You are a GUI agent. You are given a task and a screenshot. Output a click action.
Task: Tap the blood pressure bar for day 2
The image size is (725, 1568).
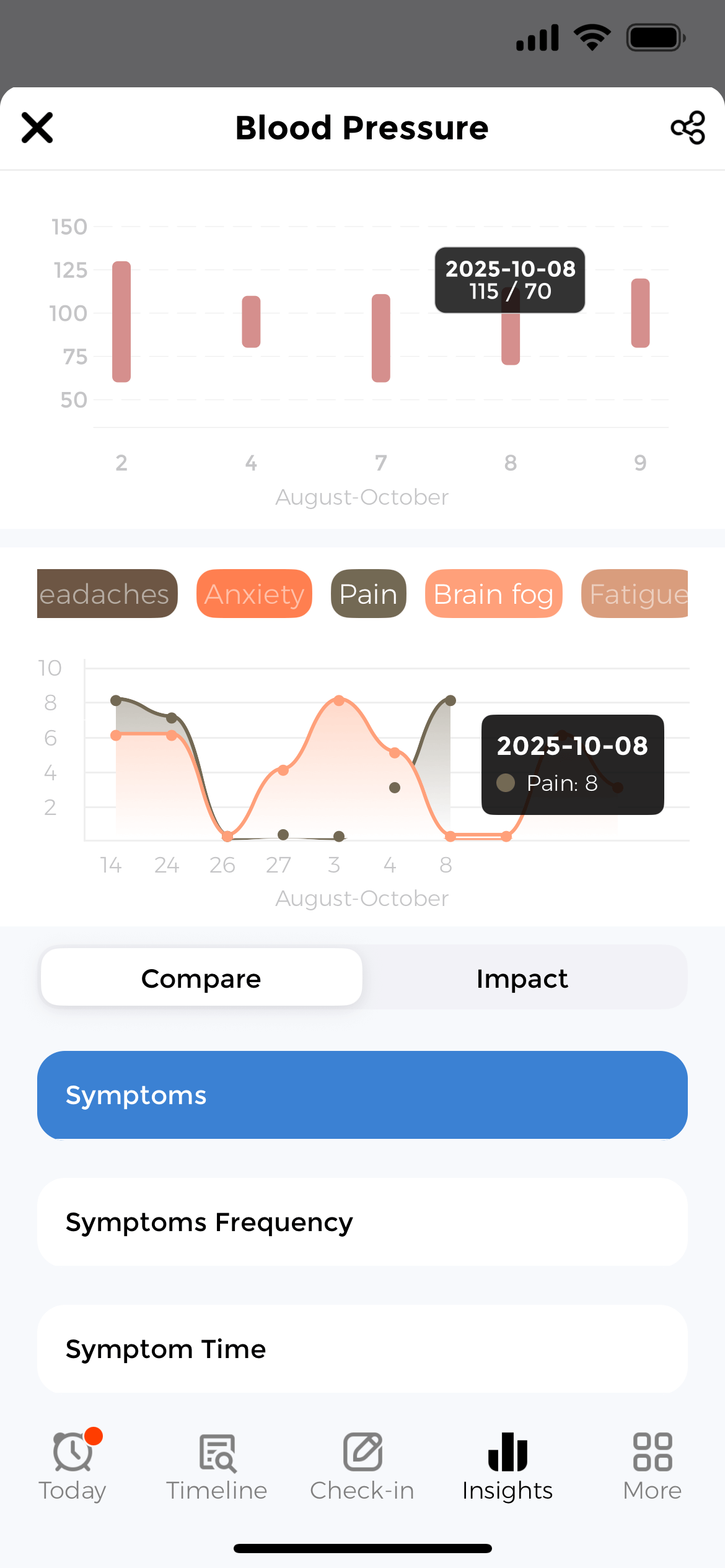point(121,321)
